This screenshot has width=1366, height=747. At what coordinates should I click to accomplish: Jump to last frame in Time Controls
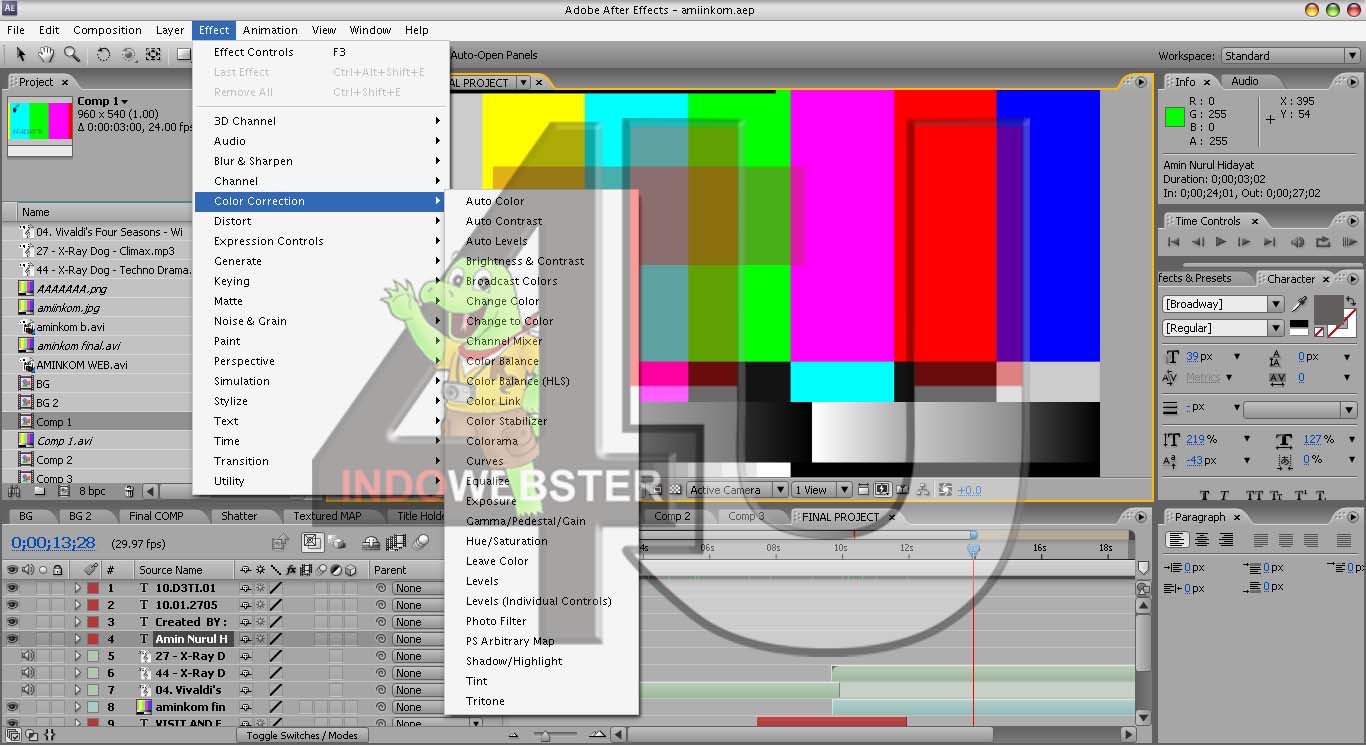(1269, 242)
